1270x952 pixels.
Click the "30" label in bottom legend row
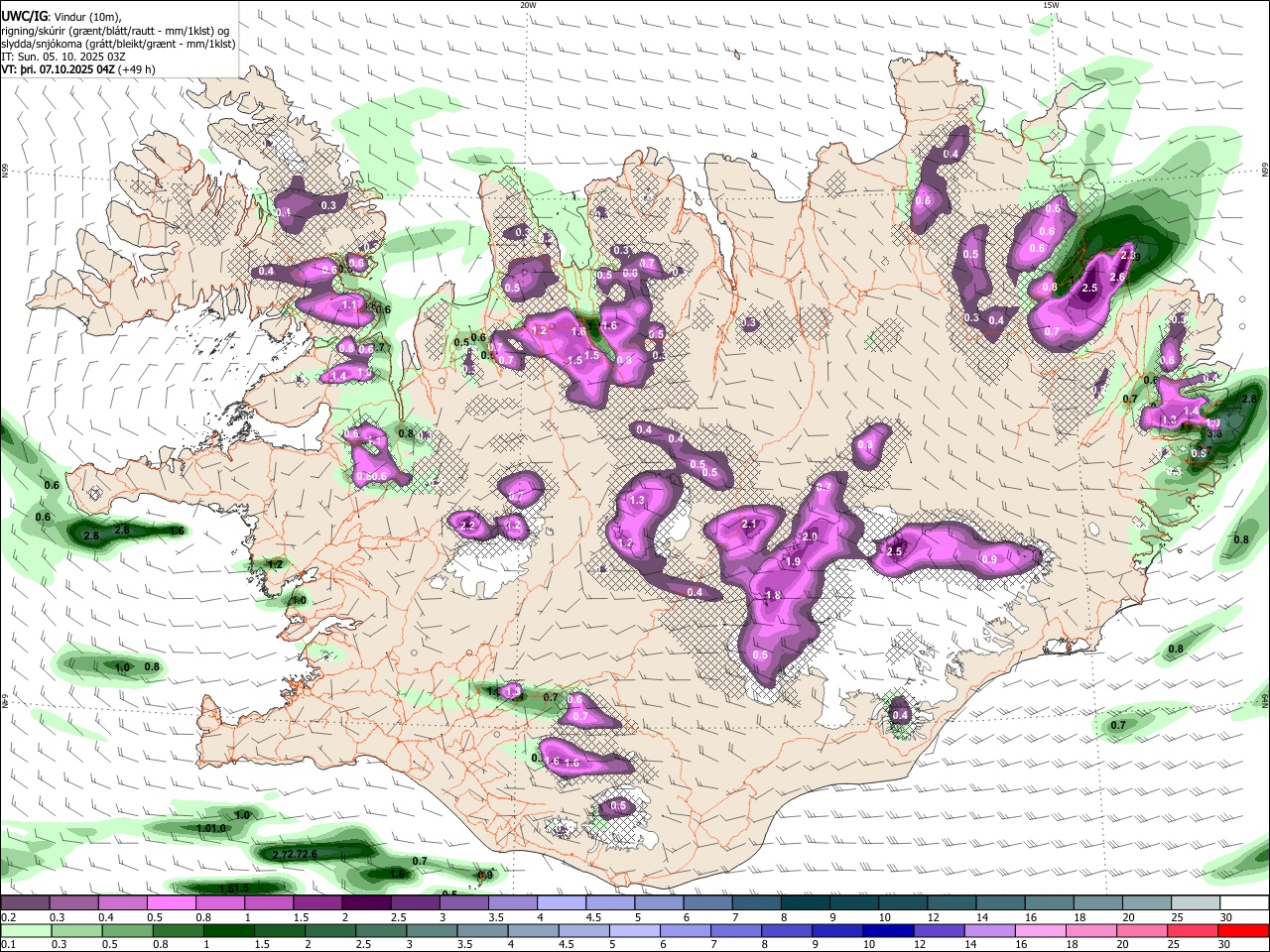pos(1226,944)
